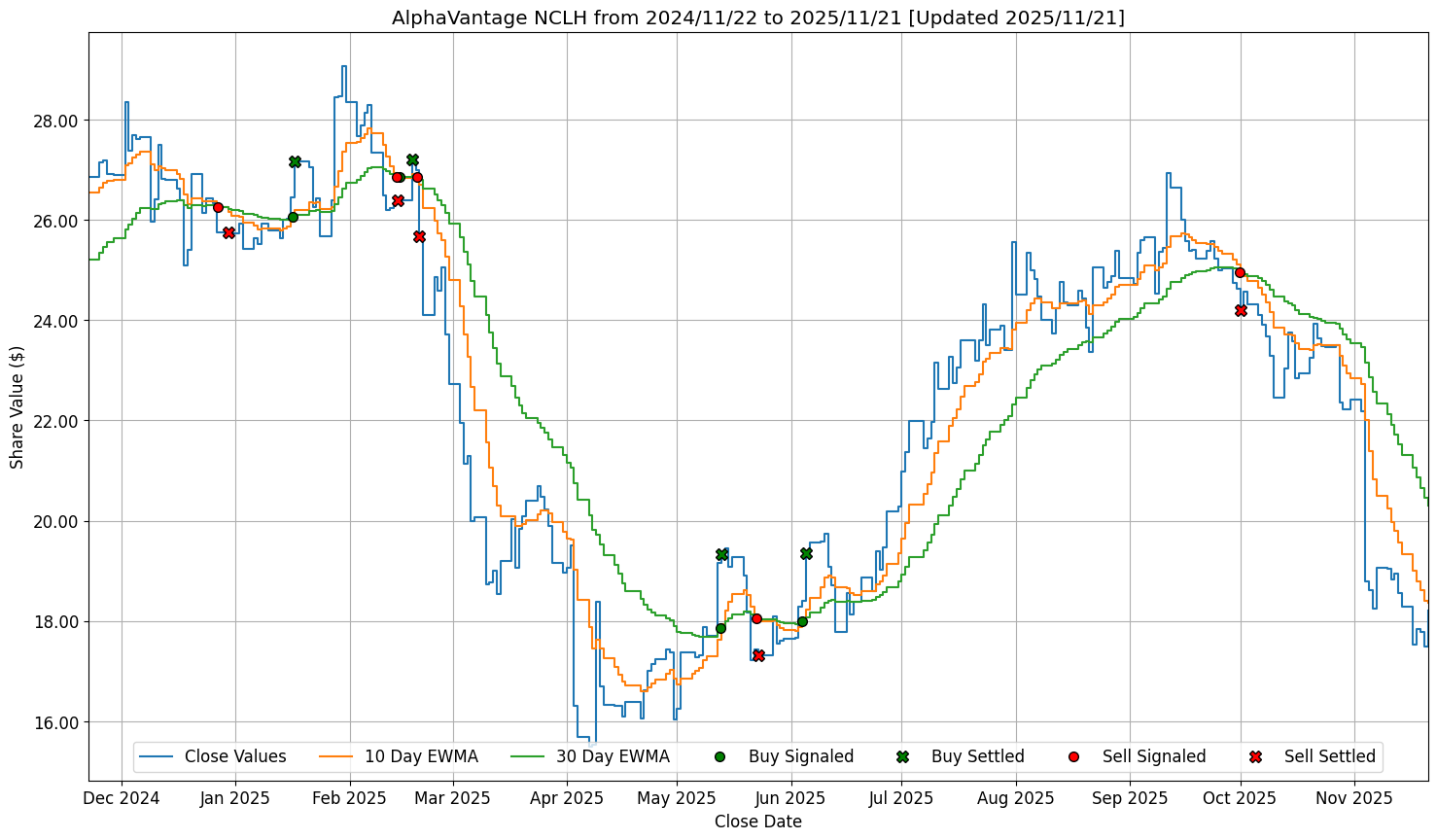Select the October 2025 Sell Signaled marker

tap(1240, 272)
